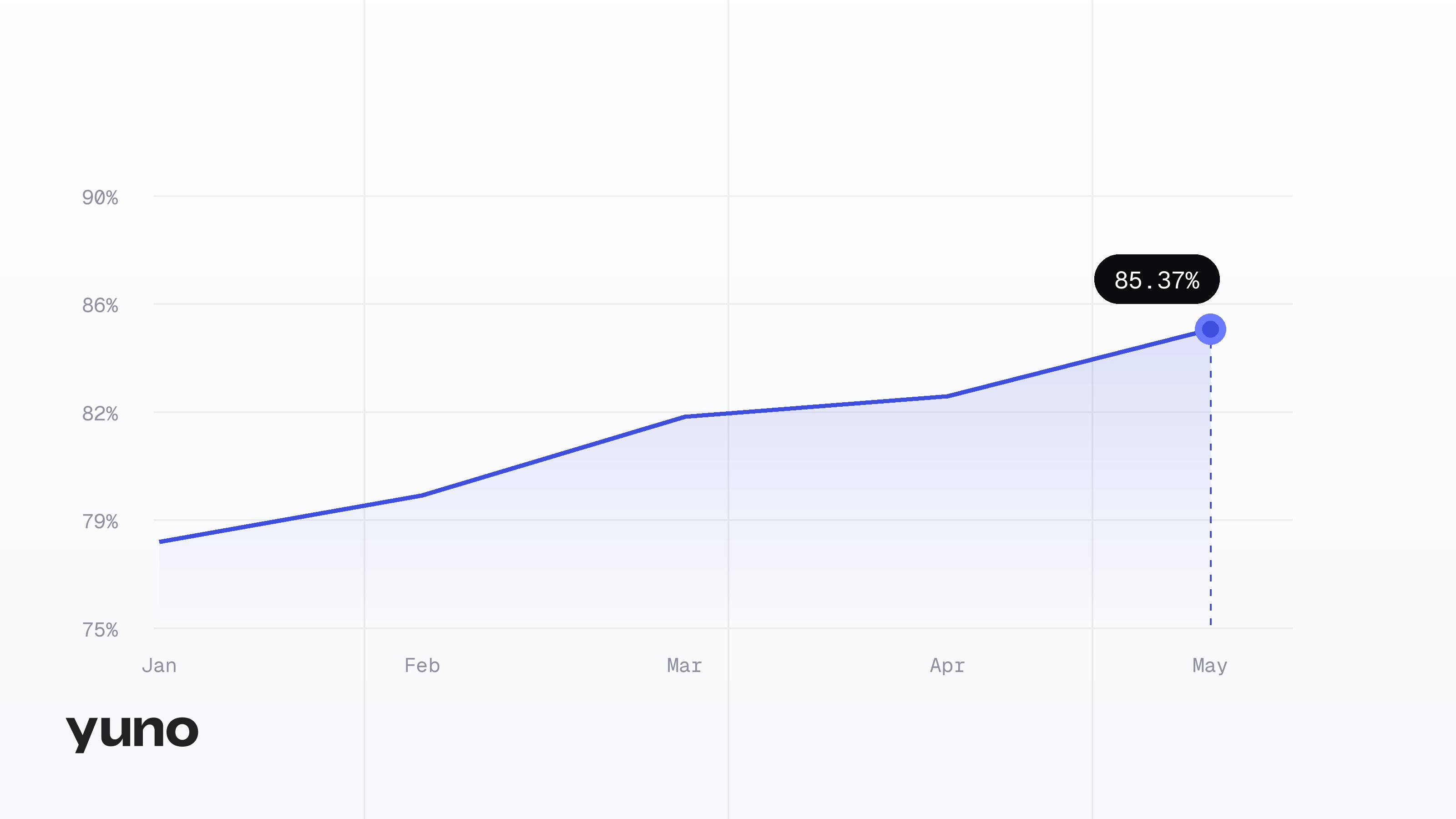Select the Feb axis label
Viewport: 1456px width, 819px height.
(x=422, y=665)
